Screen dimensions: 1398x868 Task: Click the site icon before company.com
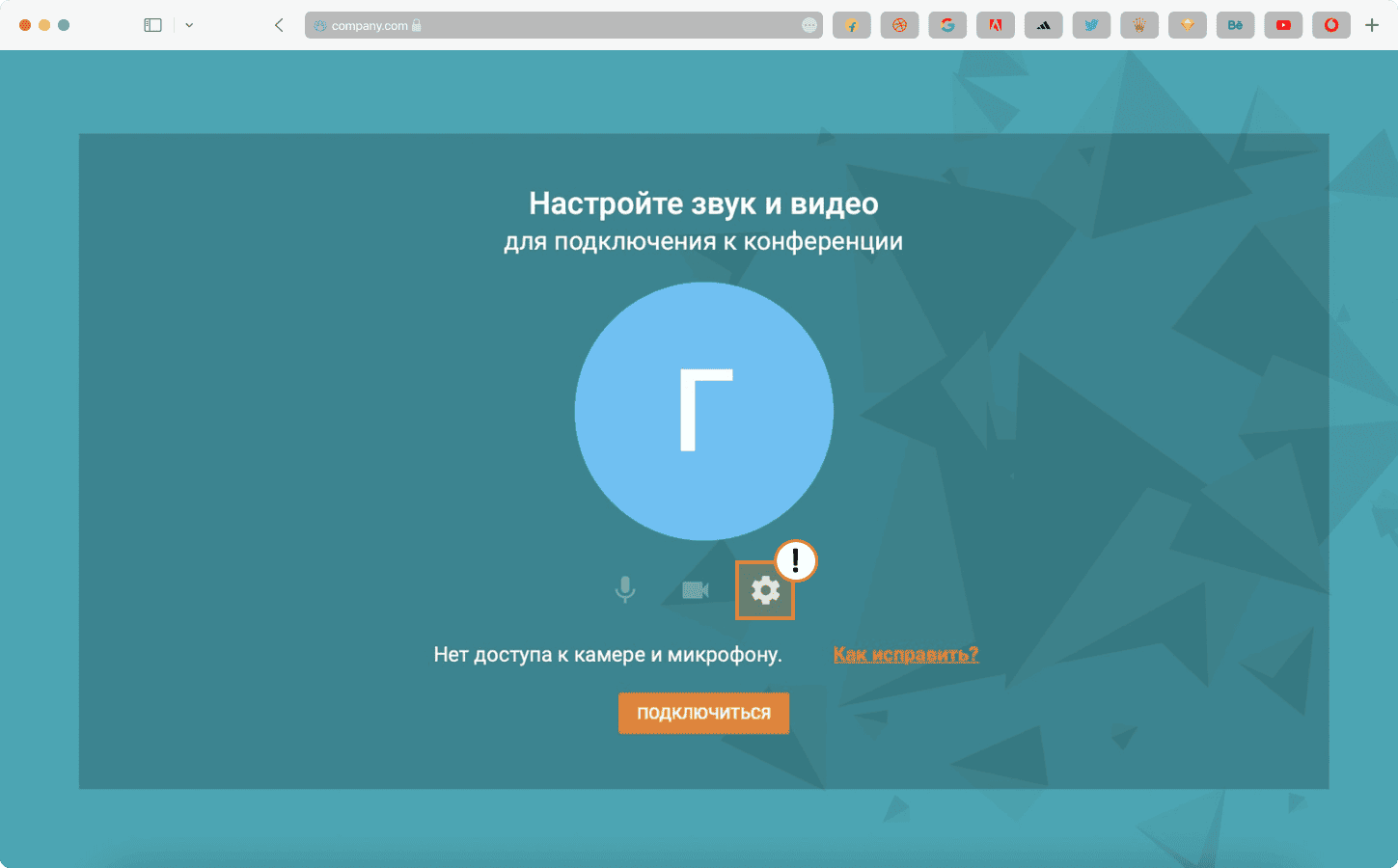319,26
